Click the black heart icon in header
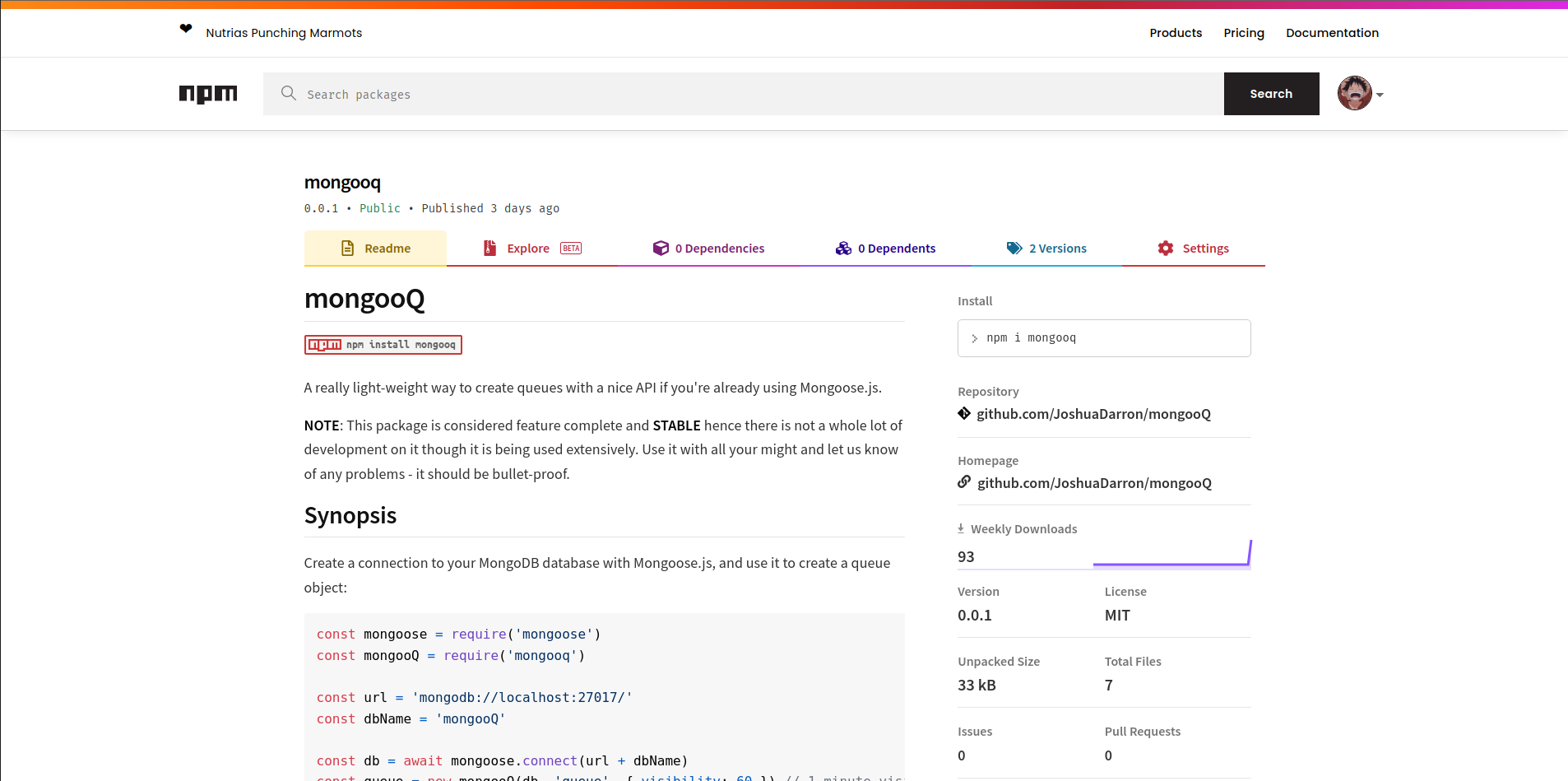This screenshot has width=1568, height=781. 186,30
